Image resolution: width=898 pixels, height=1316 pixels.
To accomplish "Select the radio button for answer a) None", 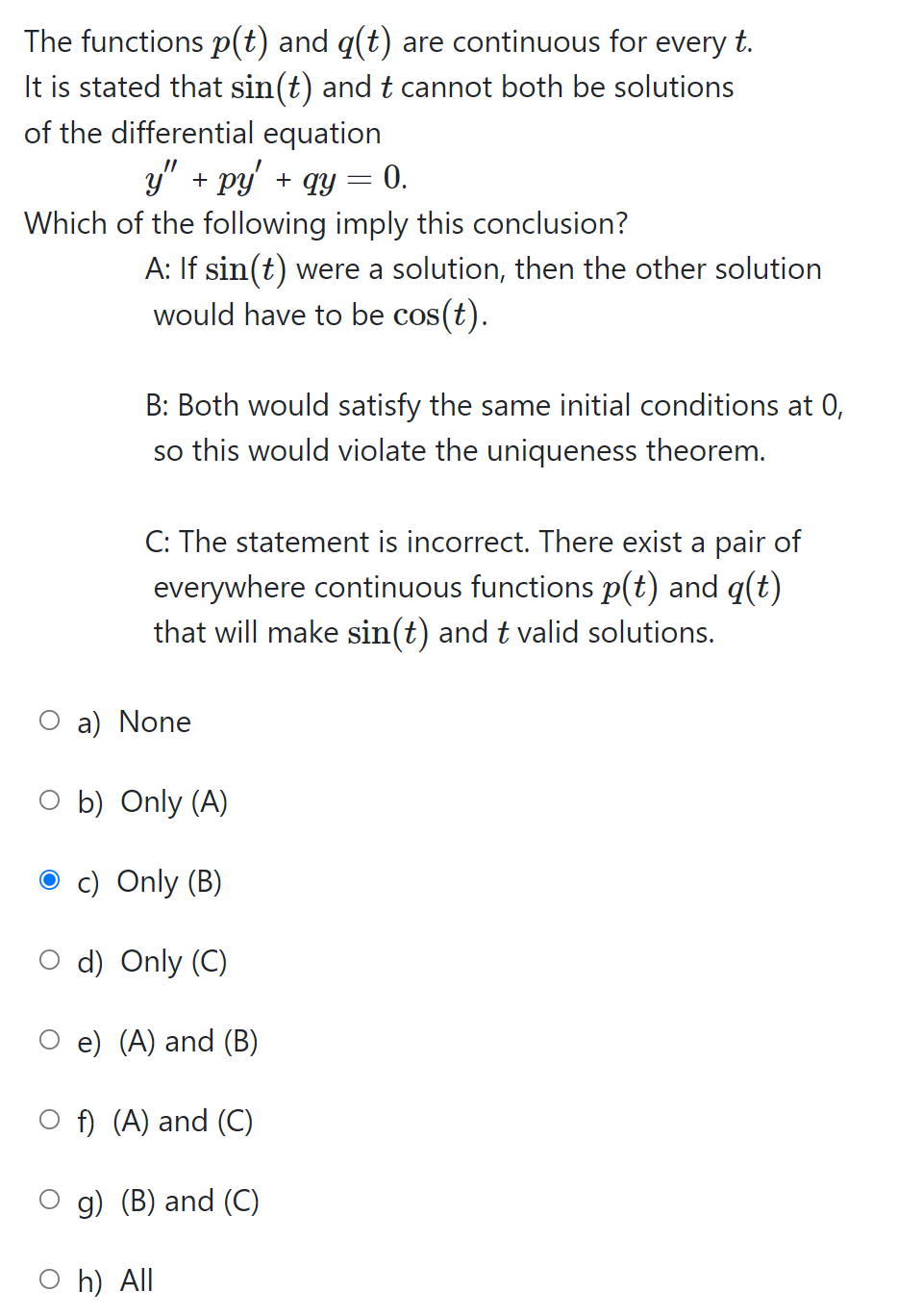I will tap(49, 719).
